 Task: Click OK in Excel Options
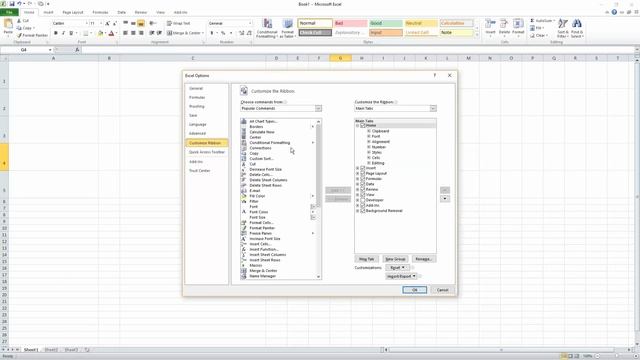click(414, 290)
